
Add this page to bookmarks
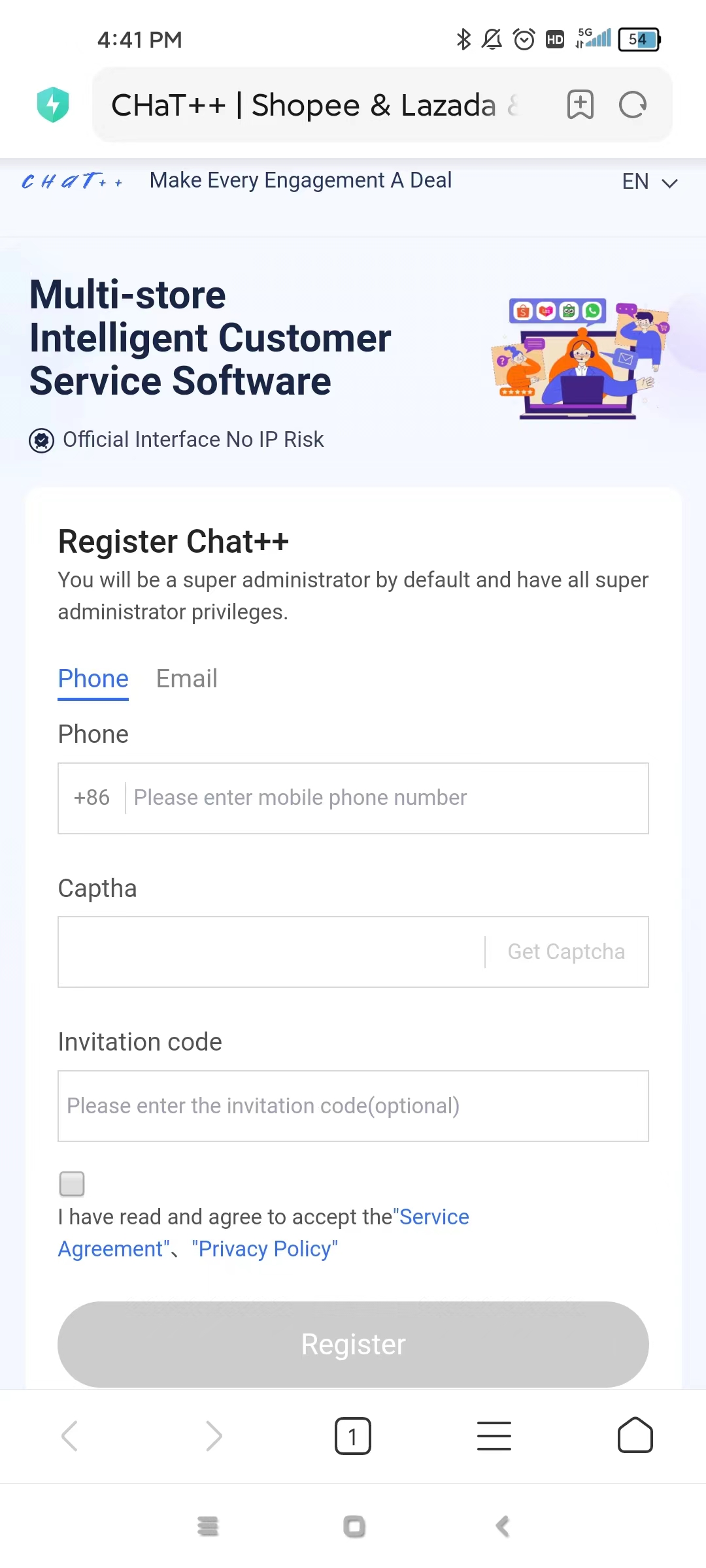pos(580,105)
